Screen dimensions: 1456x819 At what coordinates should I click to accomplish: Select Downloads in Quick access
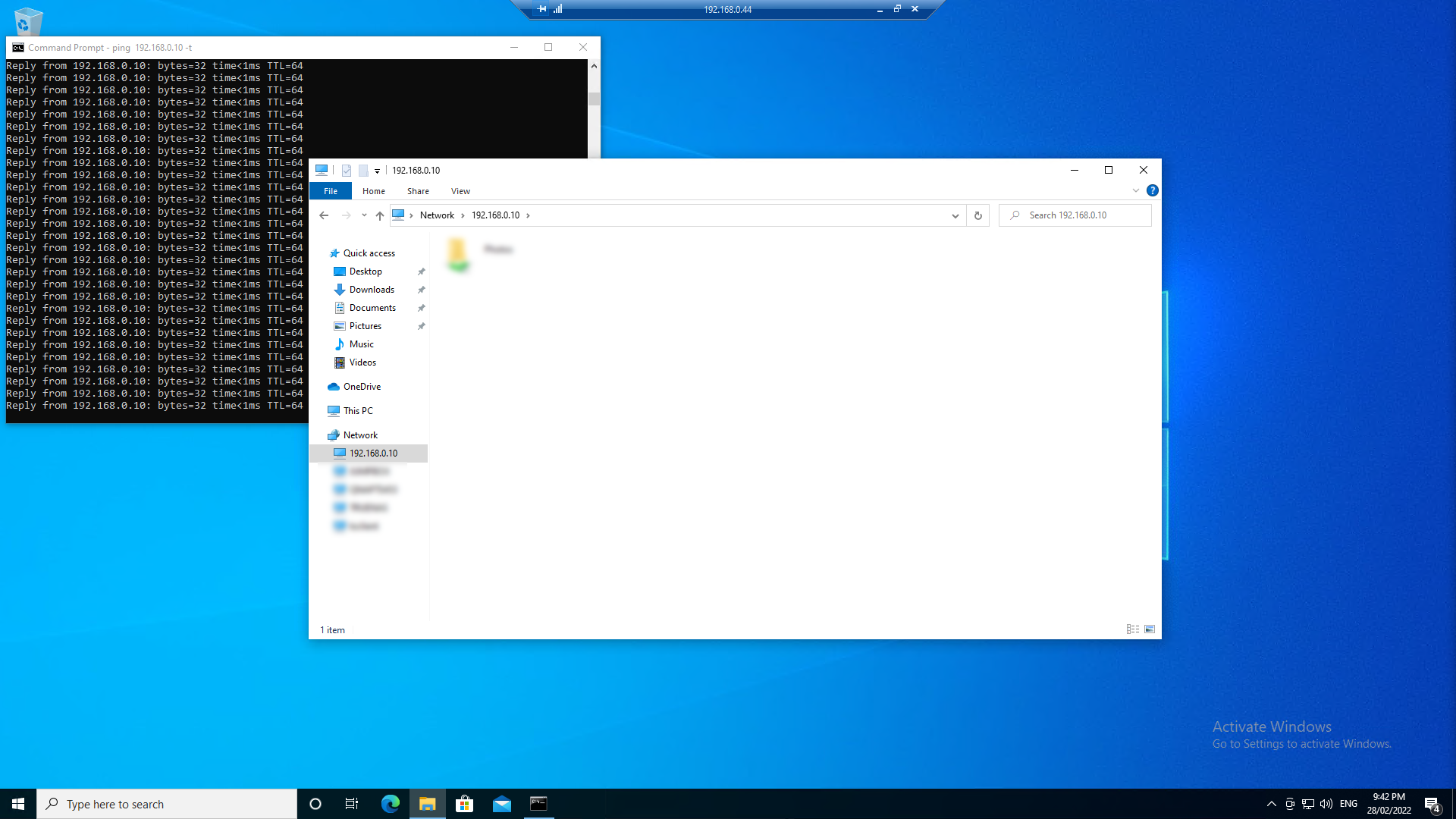(372, 290)
